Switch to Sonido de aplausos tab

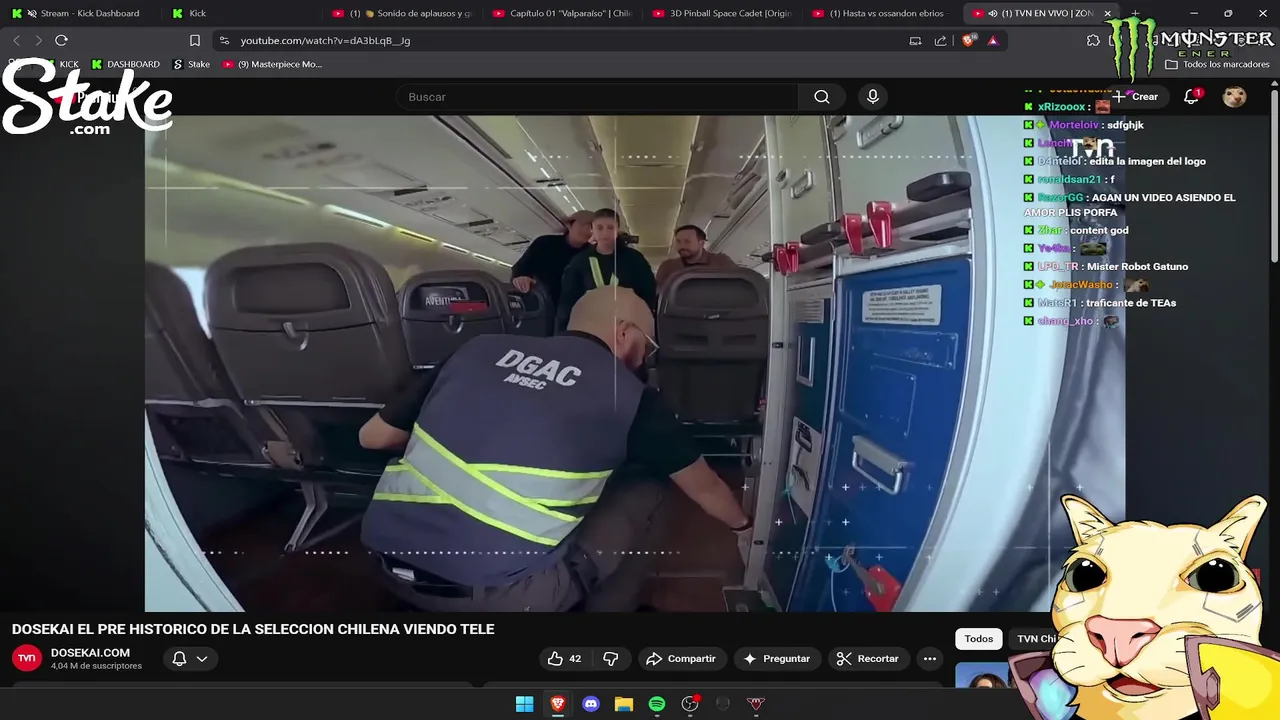(403, 13)
